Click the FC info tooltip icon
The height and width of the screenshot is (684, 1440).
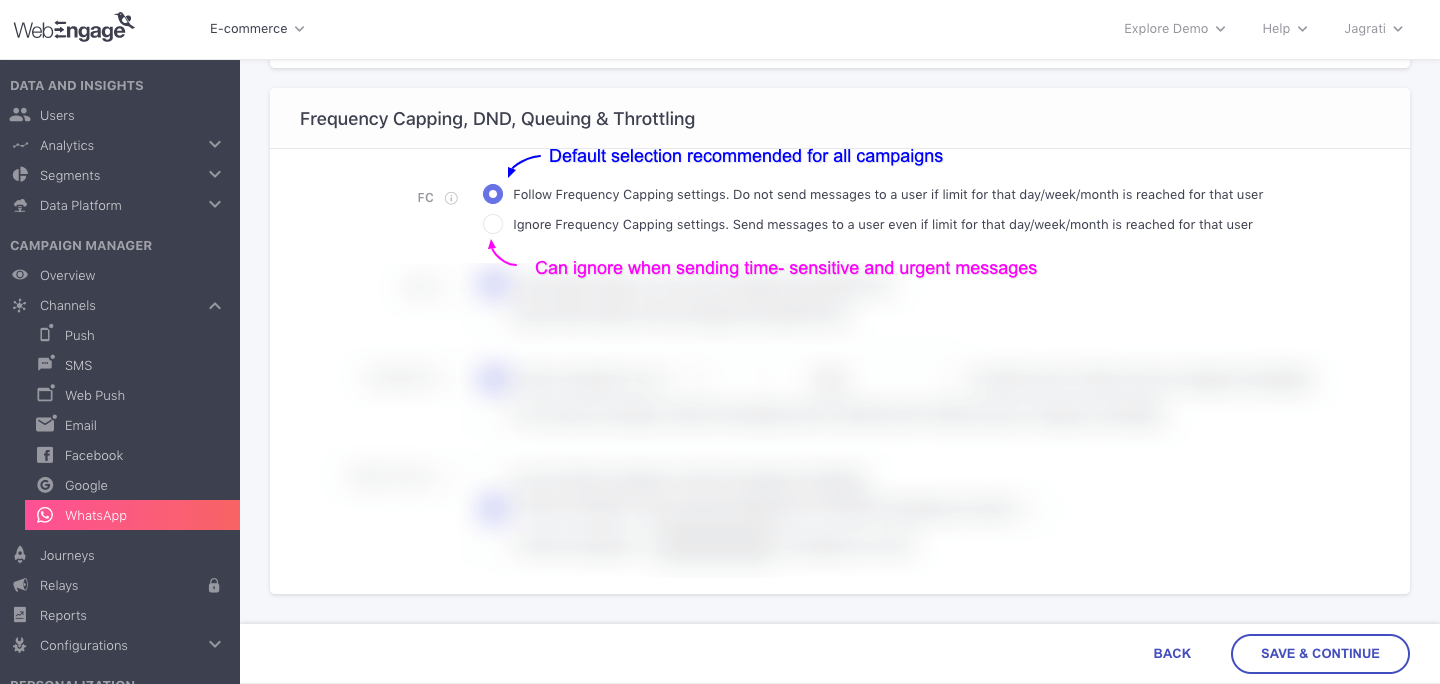click(x=451, y=197)
